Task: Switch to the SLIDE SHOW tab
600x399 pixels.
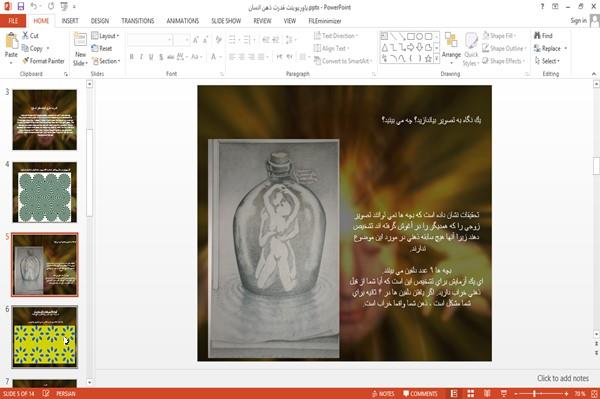Action: (226, 21)
